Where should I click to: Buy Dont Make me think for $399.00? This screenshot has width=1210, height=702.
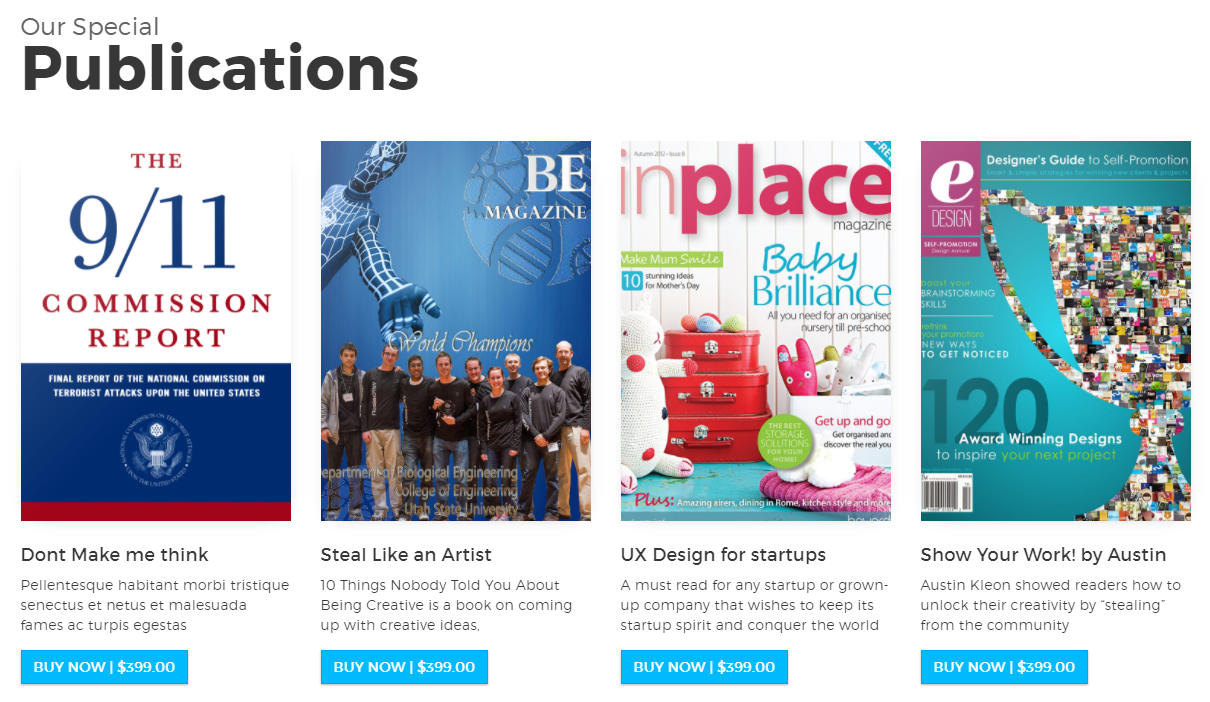(x=104, y=667)
